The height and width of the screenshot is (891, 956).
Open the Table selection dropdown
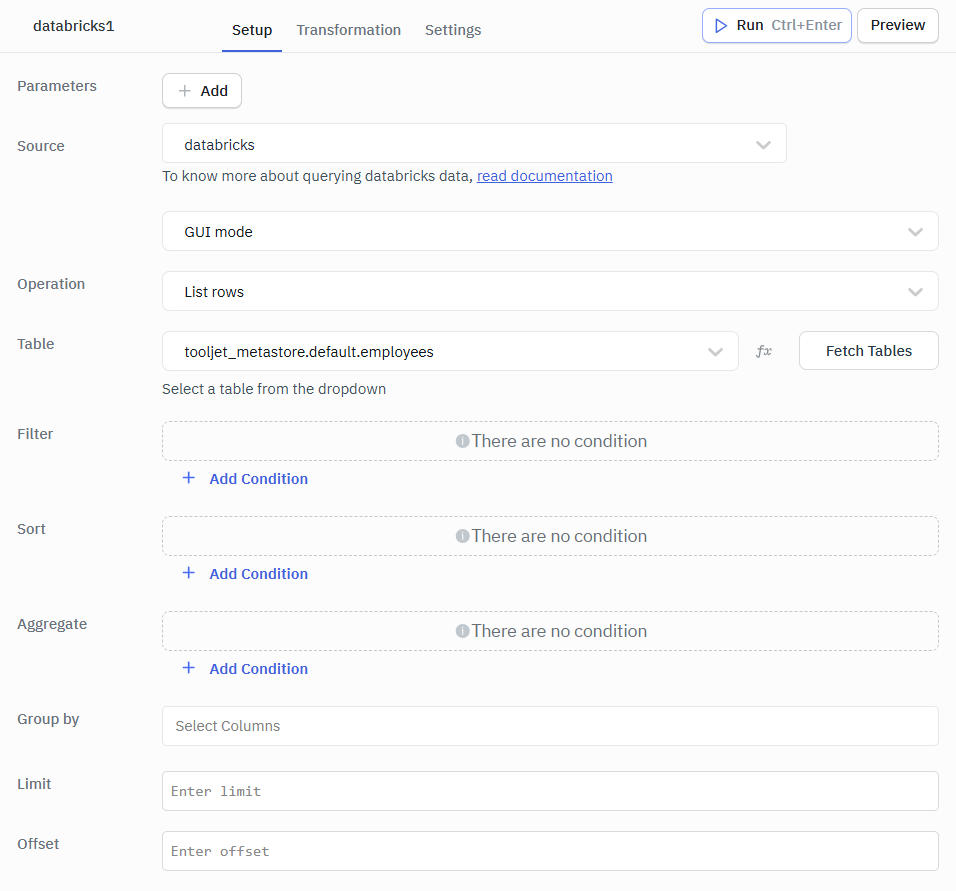tap(450, 351)
